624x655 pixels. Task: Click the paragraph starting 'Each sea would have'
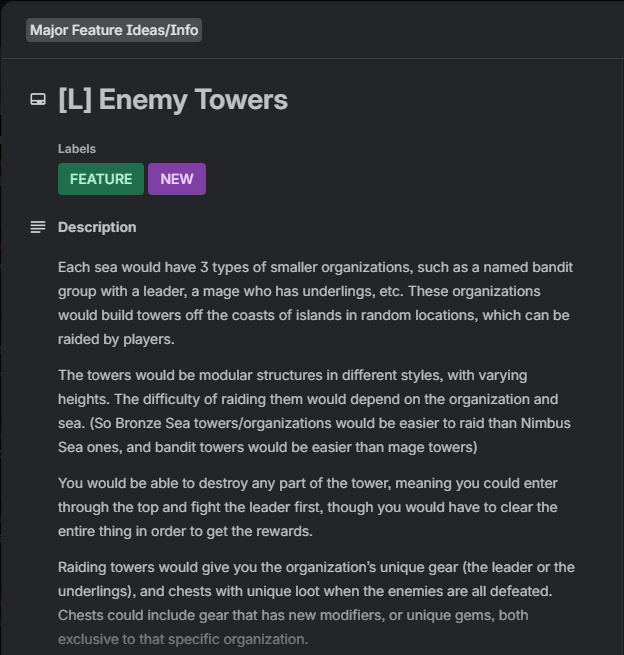click(x=315, y=303)
